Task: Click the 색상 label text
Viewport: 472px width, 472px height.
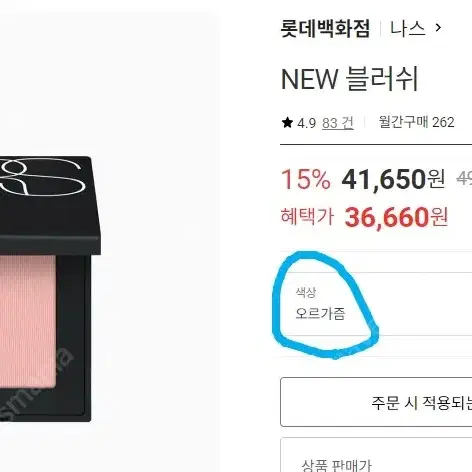Action: (x=306, y=292)
